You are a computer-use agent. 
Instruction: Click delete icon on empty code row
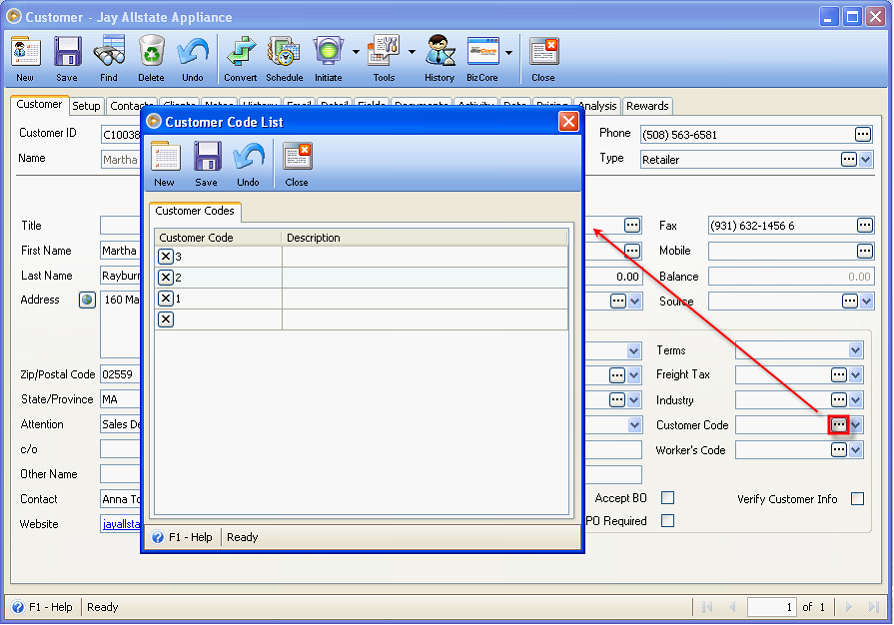pos(165,319)
